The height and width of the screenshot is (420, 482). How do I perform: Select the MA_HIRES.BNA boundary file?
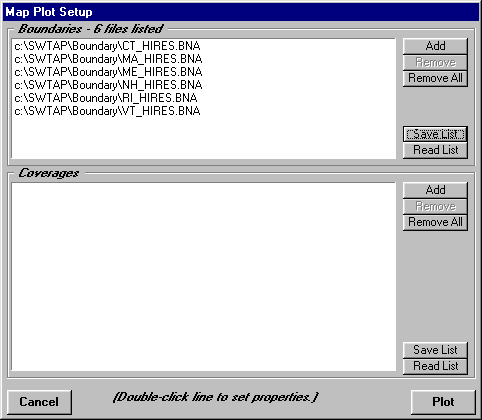[x=108, y=59]
